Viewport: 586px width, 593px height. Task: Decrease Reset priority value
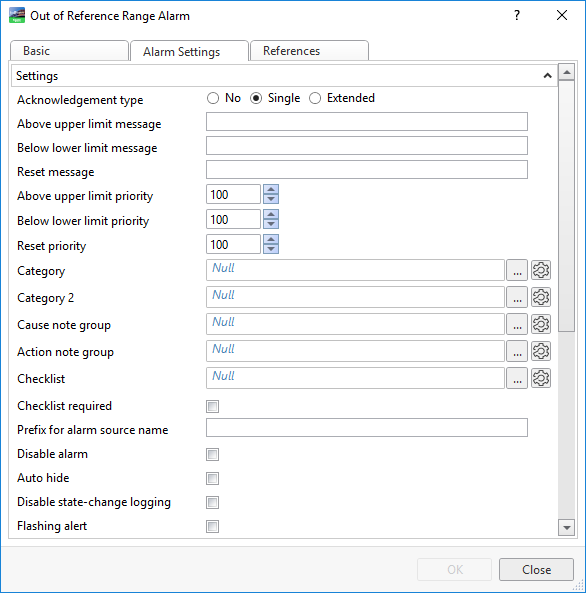pyautogui.click(x=271, y=249)
